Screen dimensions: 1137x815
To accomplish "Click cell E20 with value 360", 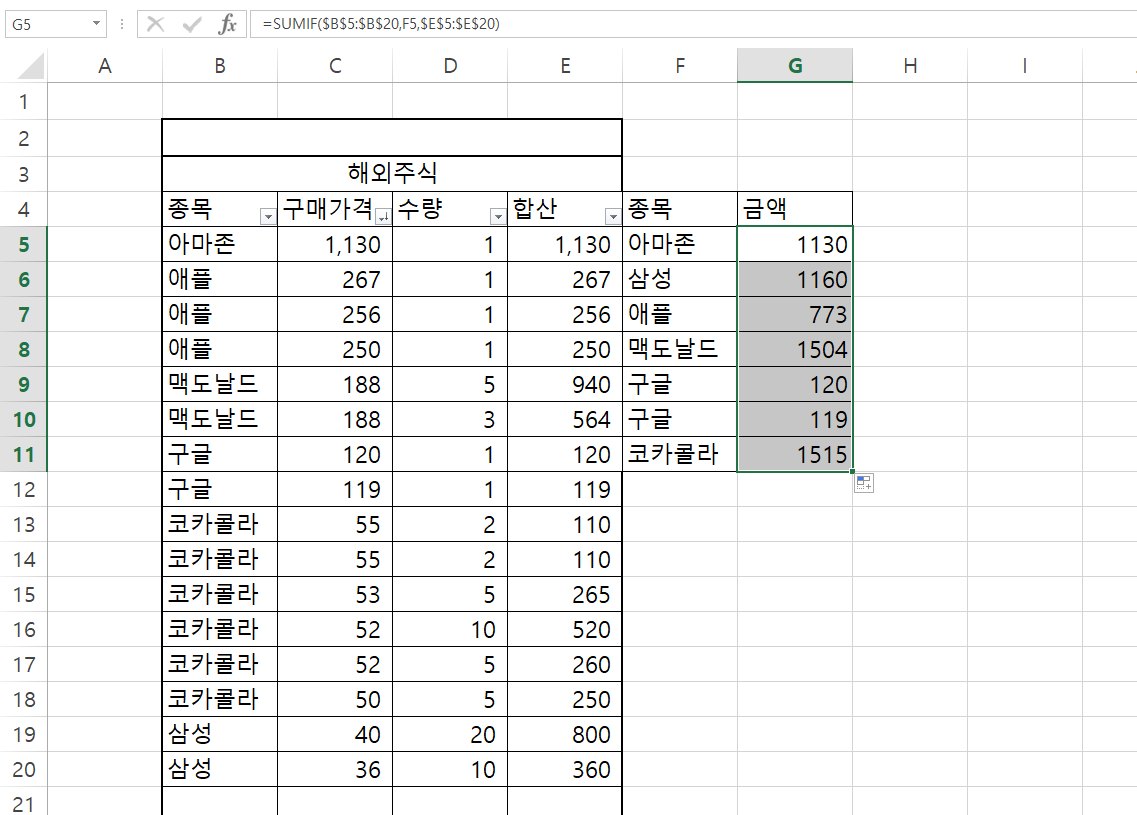I will 565,769.
